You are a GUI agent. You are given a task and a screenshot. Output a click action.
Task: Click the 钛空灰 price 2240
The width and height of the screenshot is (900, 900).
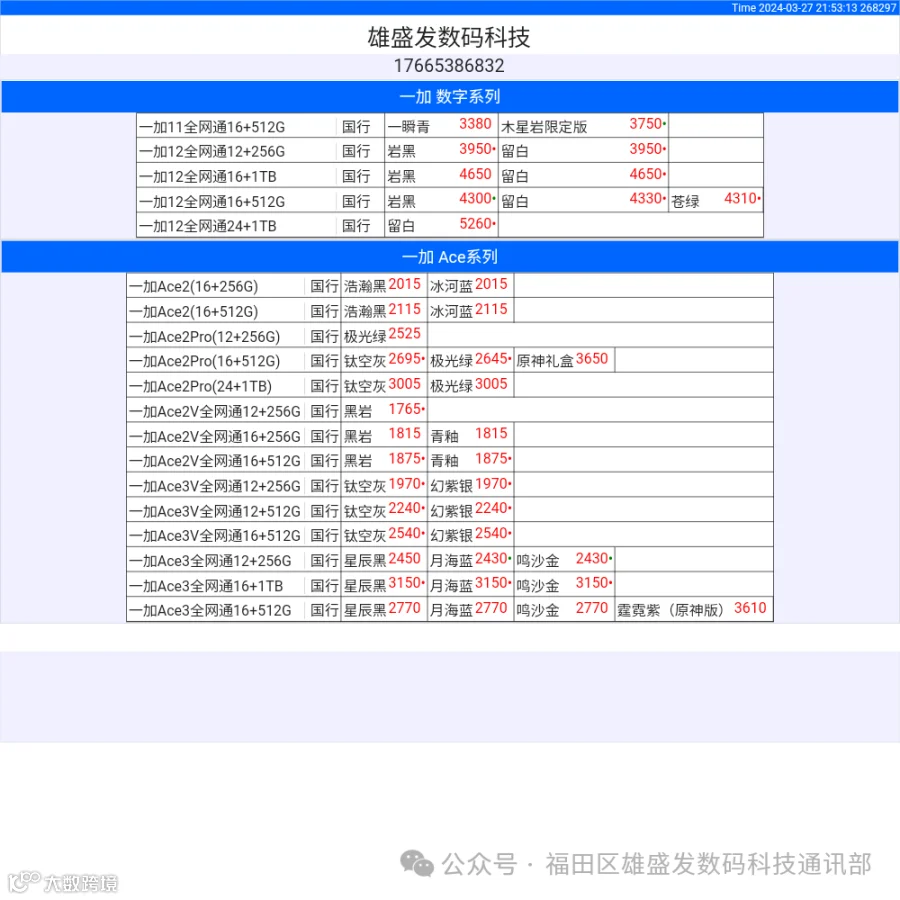point(405,508)
